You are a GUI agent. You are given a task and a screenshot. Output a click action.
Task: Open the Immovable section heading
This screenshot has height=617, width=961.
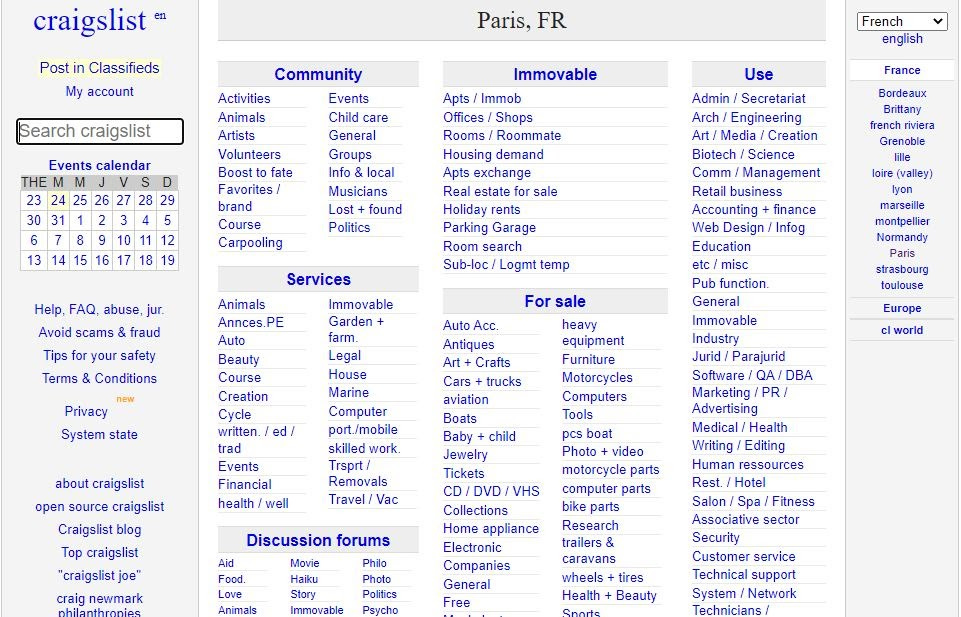[555, 74]
